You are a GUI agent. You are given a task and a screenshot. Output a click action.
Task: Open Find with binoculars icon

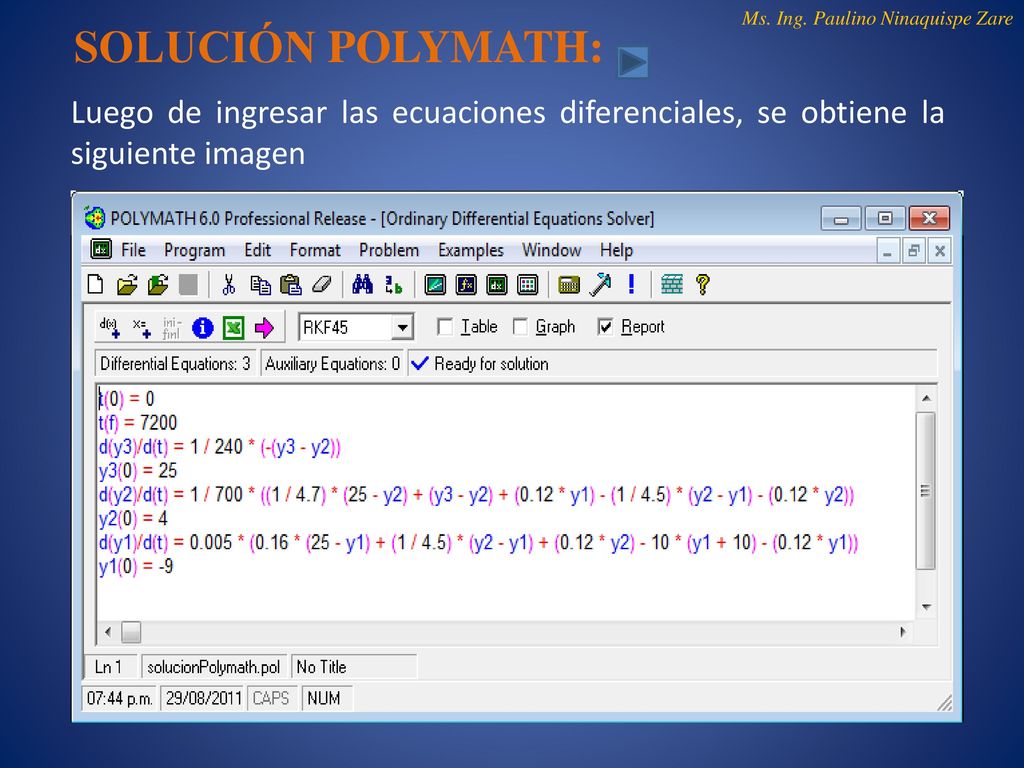point(362,285)
